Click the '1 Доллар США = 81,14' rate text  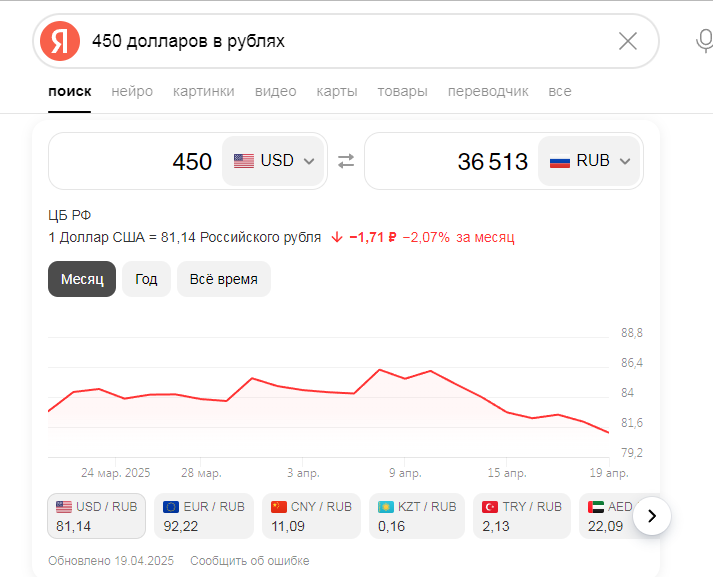point(185,237)
